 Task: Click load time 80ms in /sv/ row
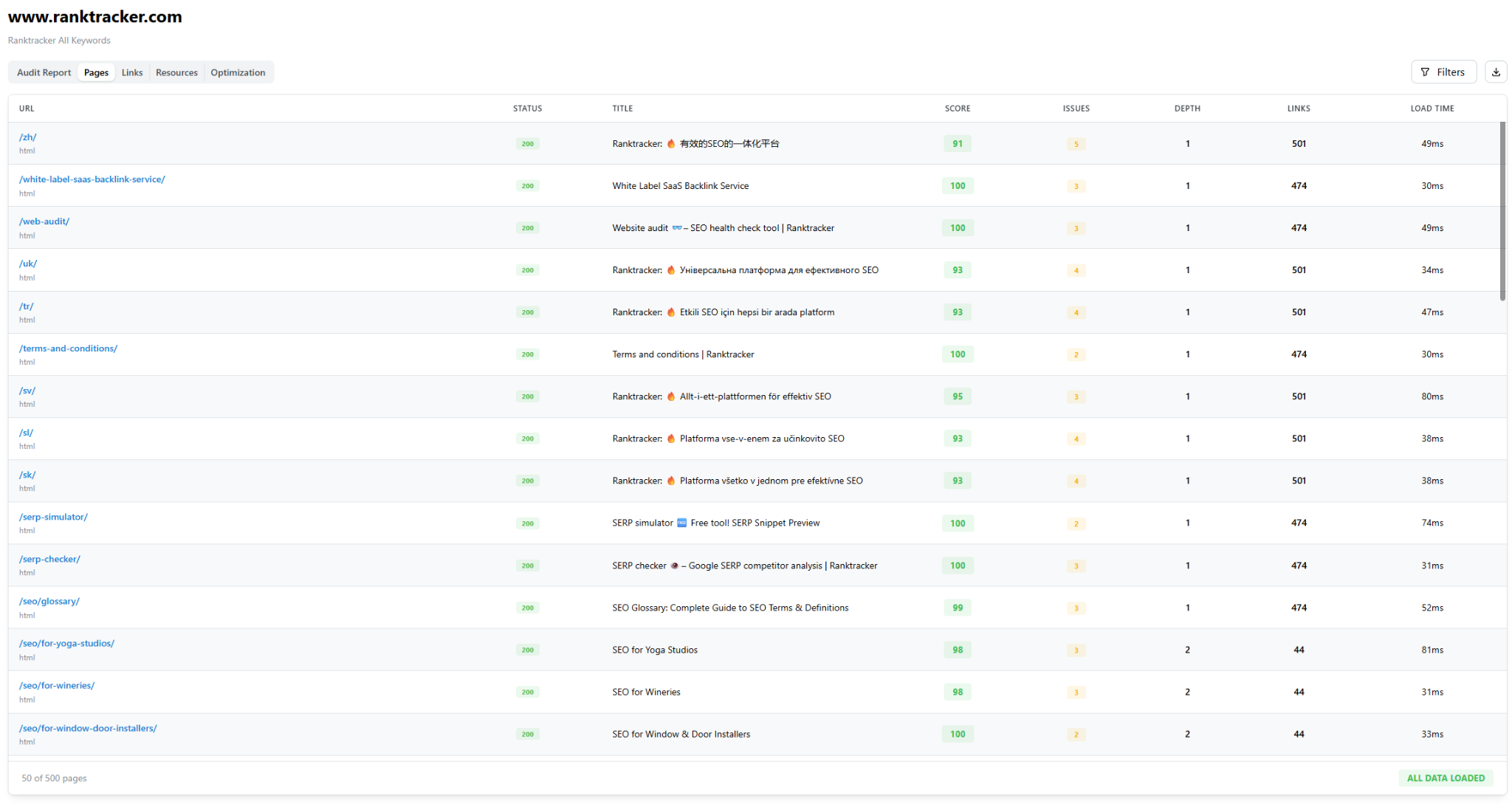pos(1432,396)
